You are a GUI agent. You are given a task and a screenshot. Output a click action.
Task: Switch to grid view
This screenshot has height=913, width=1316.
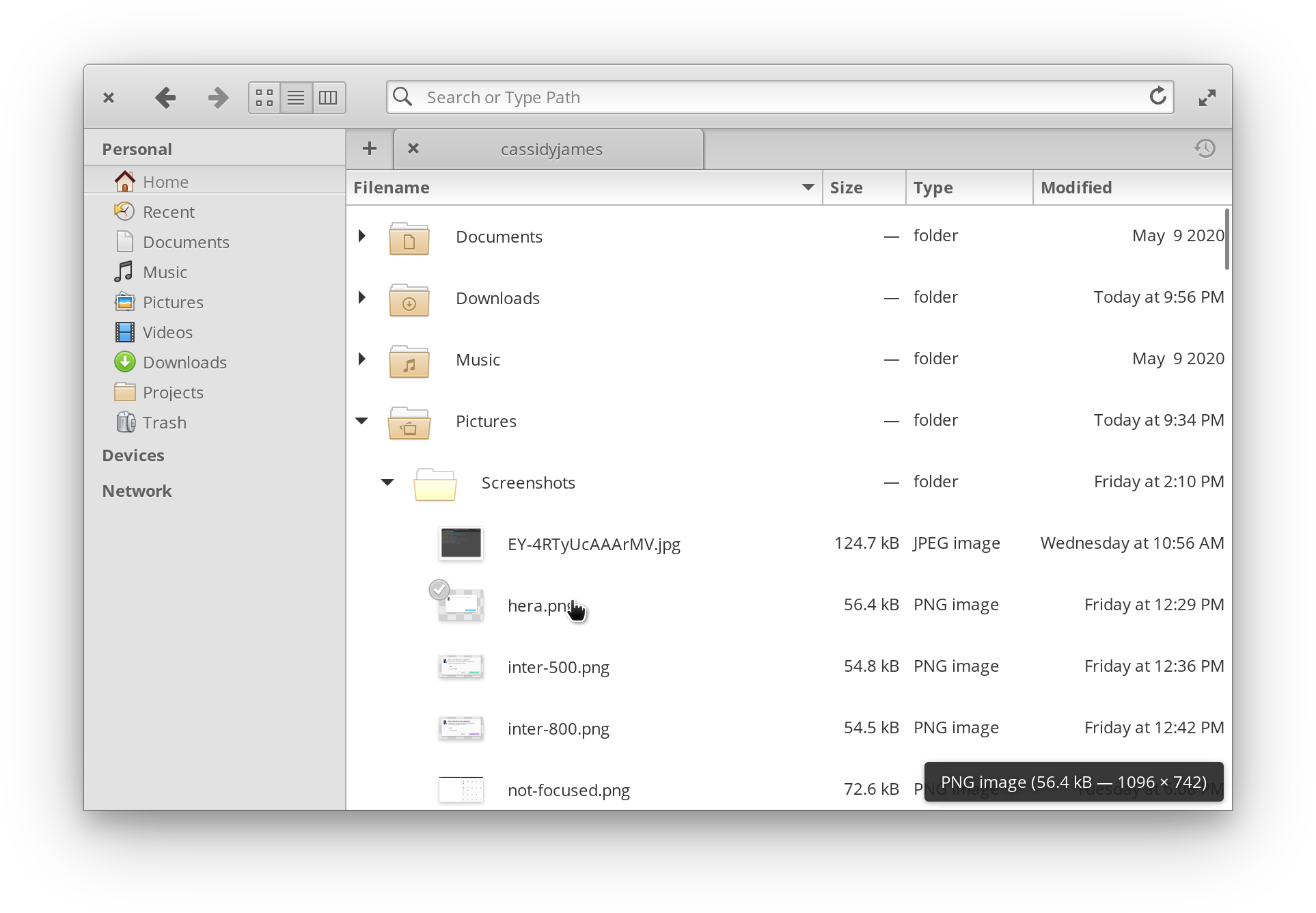pos(264,97)
